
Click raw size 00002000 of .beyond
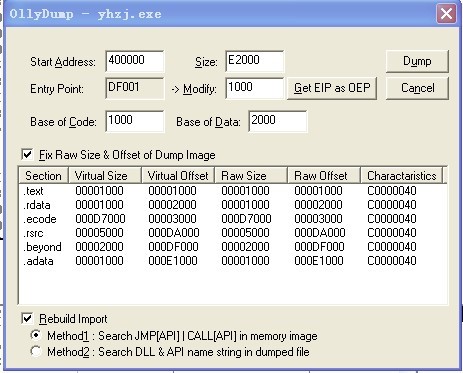tap(245, 247)
